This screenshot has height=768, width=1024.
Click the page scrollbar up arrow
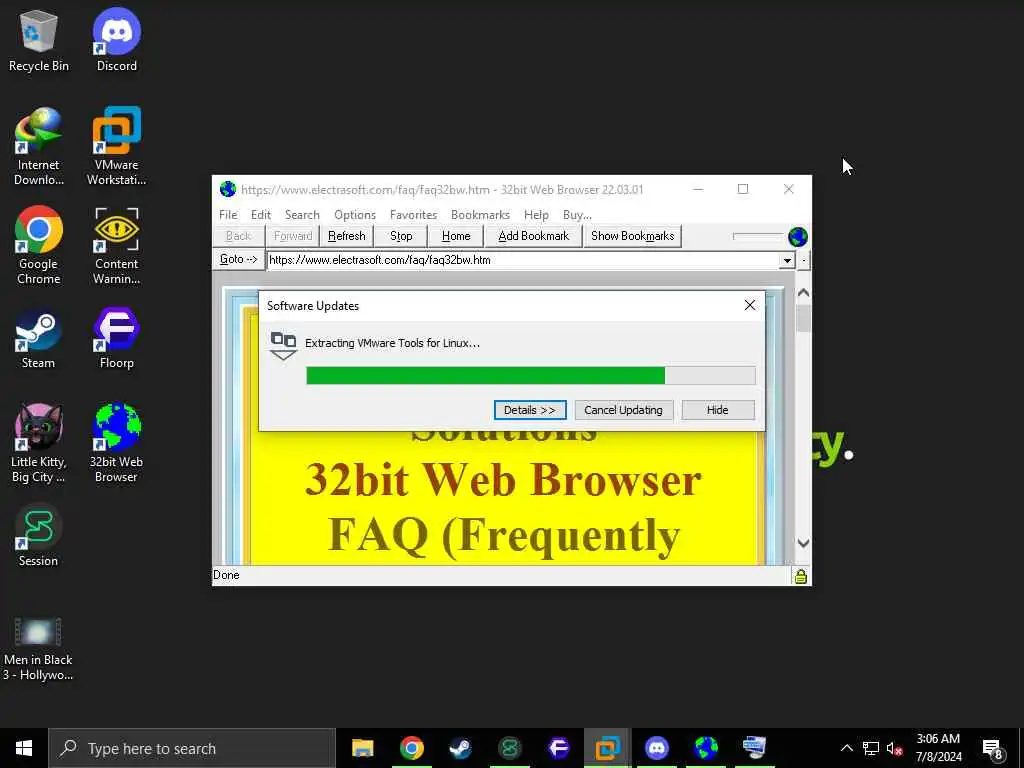[803, 293]
